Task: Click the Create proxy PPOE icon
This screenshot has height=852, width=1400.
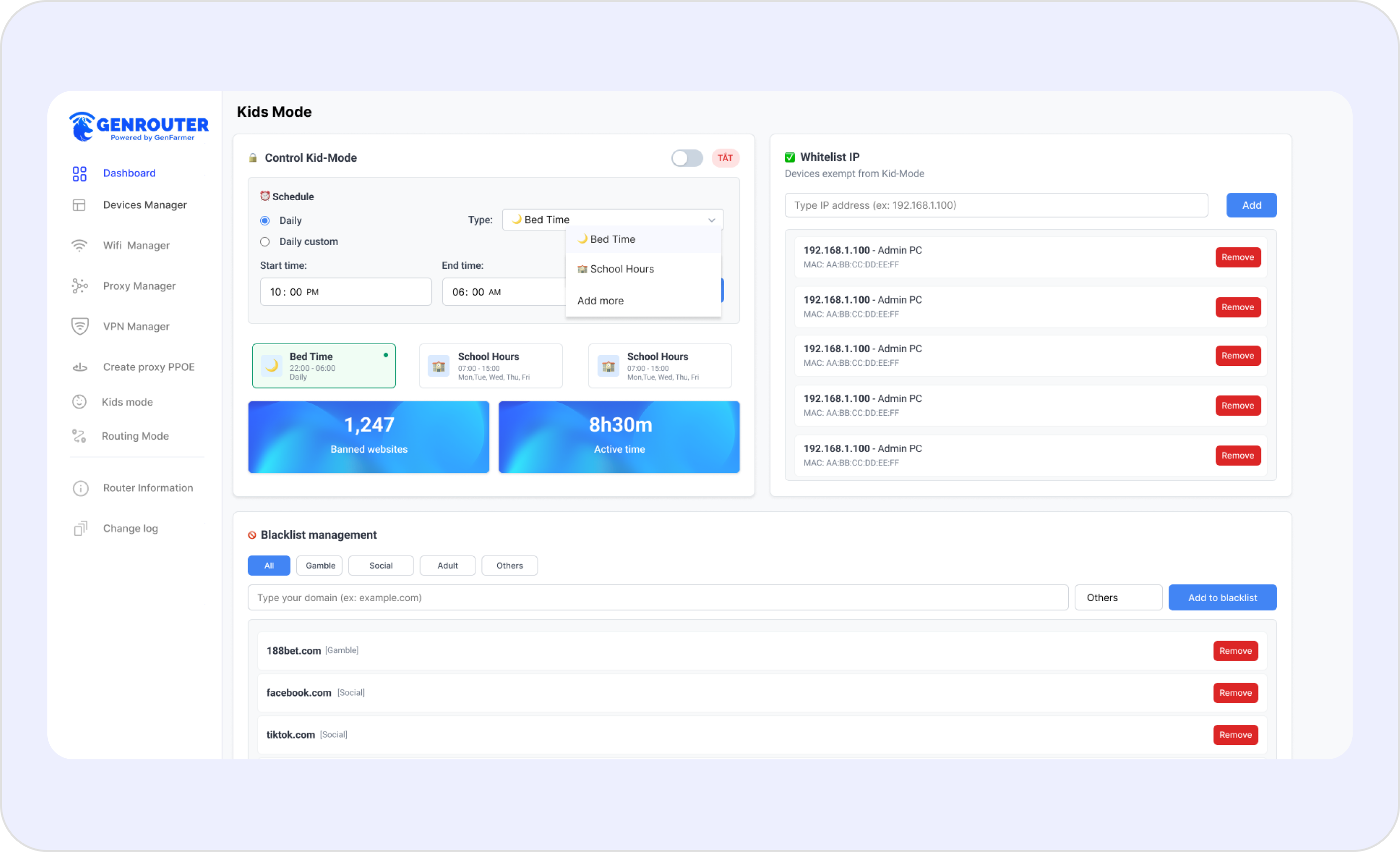Action: tap(79, 367)
